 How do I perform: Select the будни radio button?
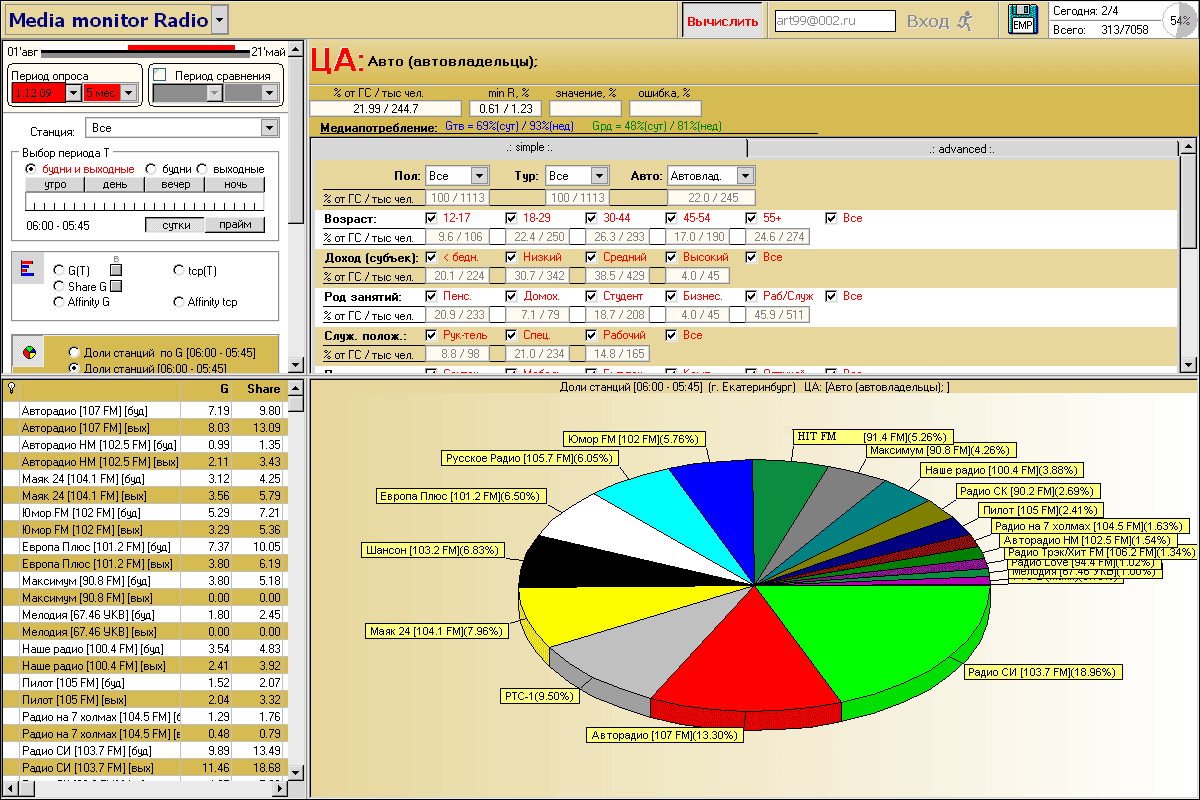tap(152, 169)
